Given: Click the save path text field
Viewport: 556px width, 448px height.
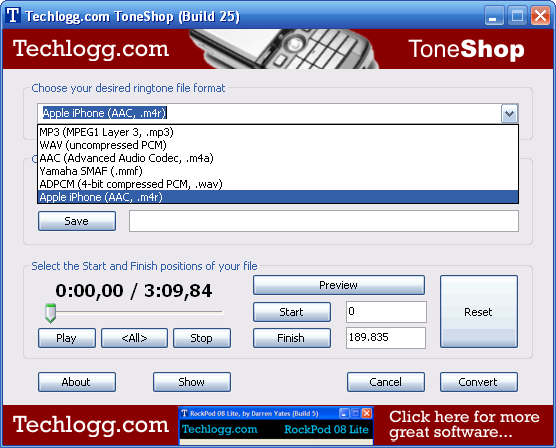Looking at the screenshot, I should click(324, 221).
